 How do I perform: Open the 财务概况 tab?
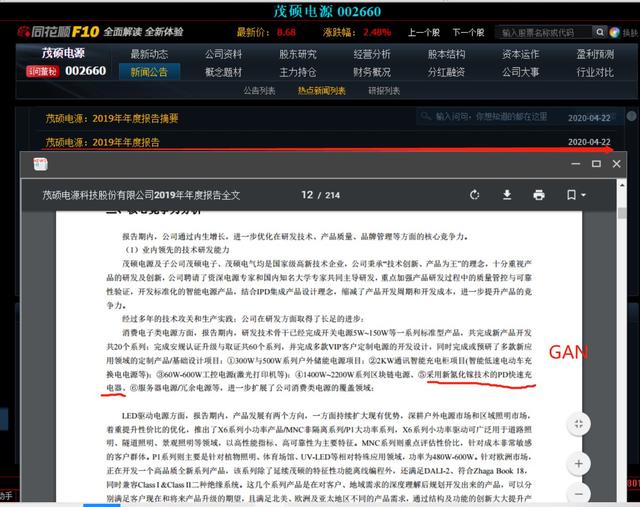(372, 72)
